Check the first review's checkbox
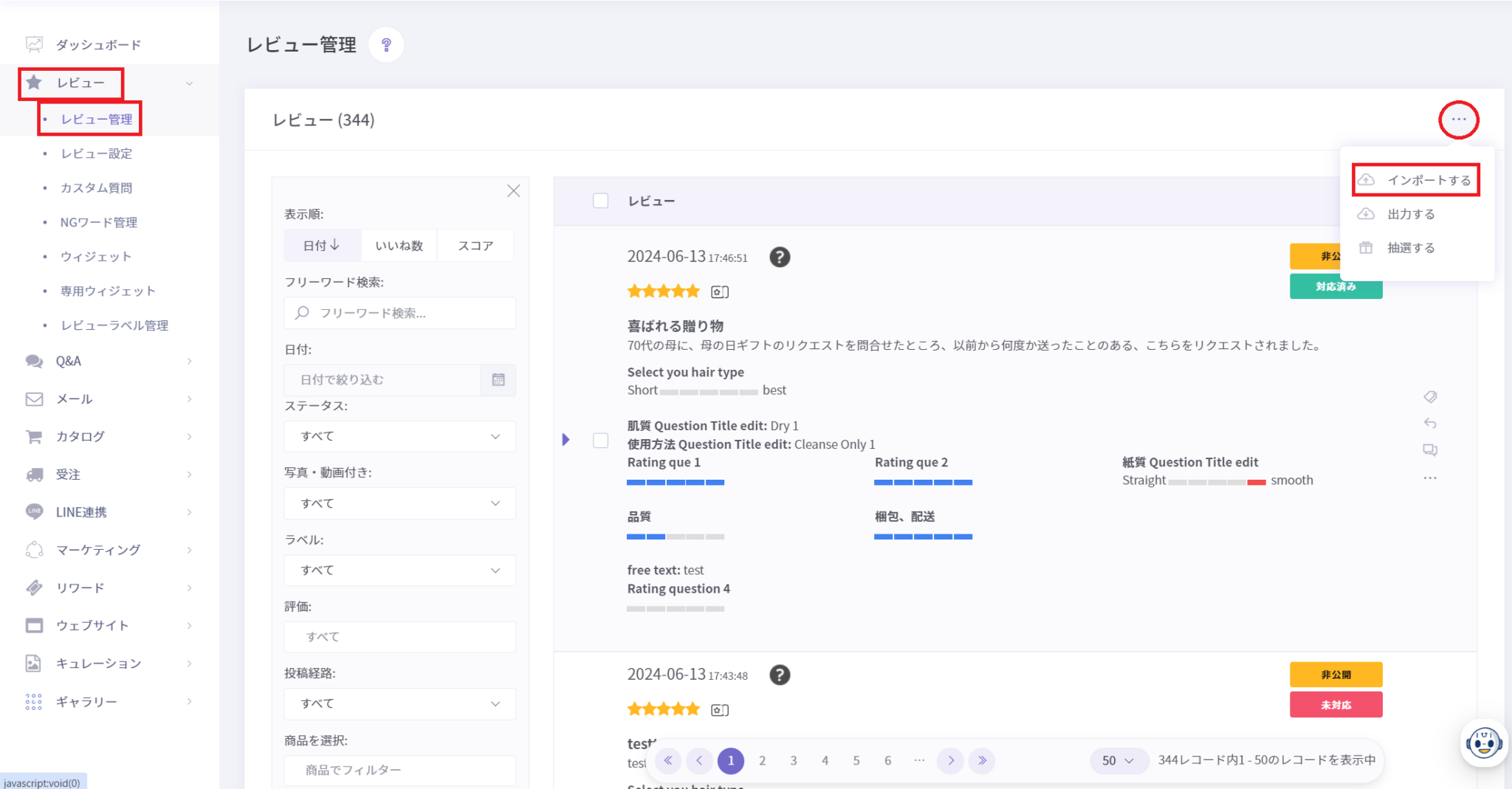Screen dimensions: 1512x789 (601, 441)
